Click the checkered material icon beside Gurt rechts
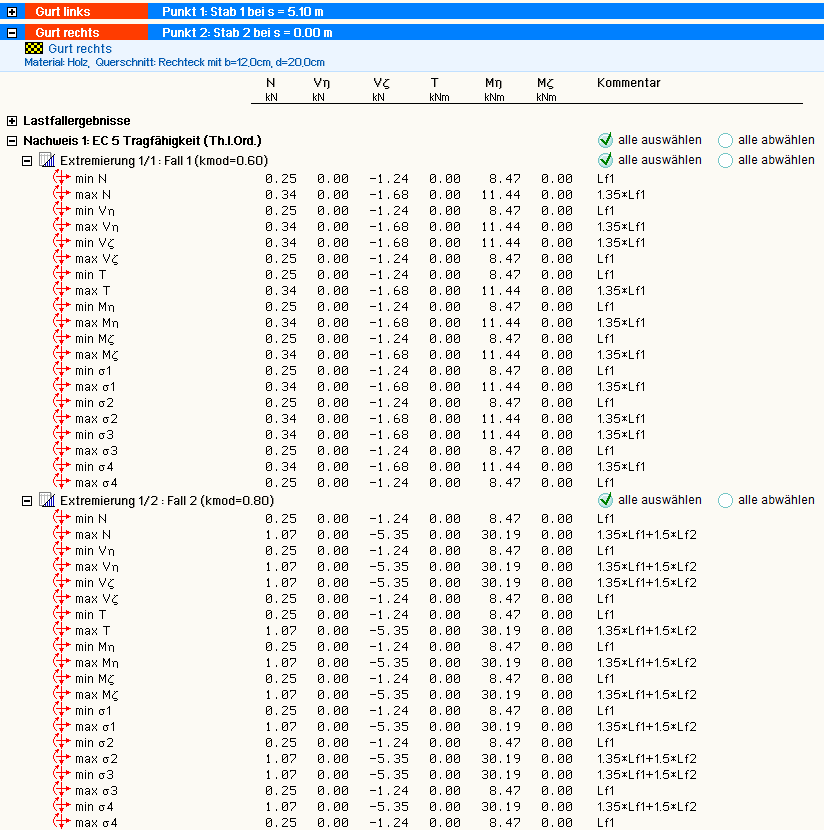 [34, 48]
